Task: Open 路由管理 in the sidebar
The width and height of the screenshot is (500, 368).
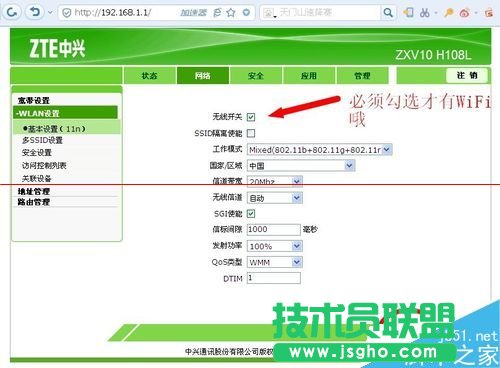Action: pyautogui.click(x=34, y=202)
